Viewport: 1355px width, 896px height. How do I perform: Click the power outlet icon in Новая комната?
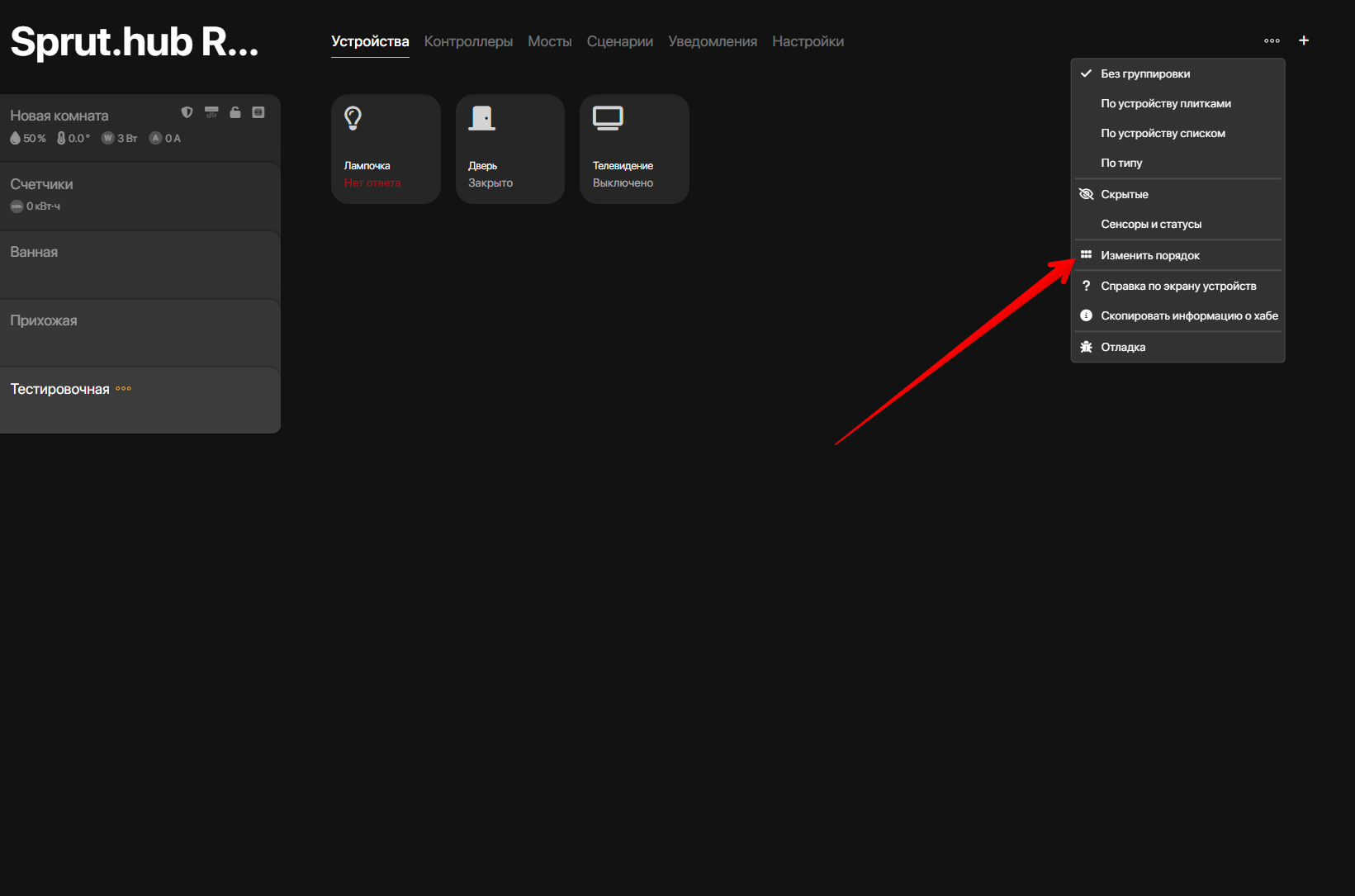258,112
